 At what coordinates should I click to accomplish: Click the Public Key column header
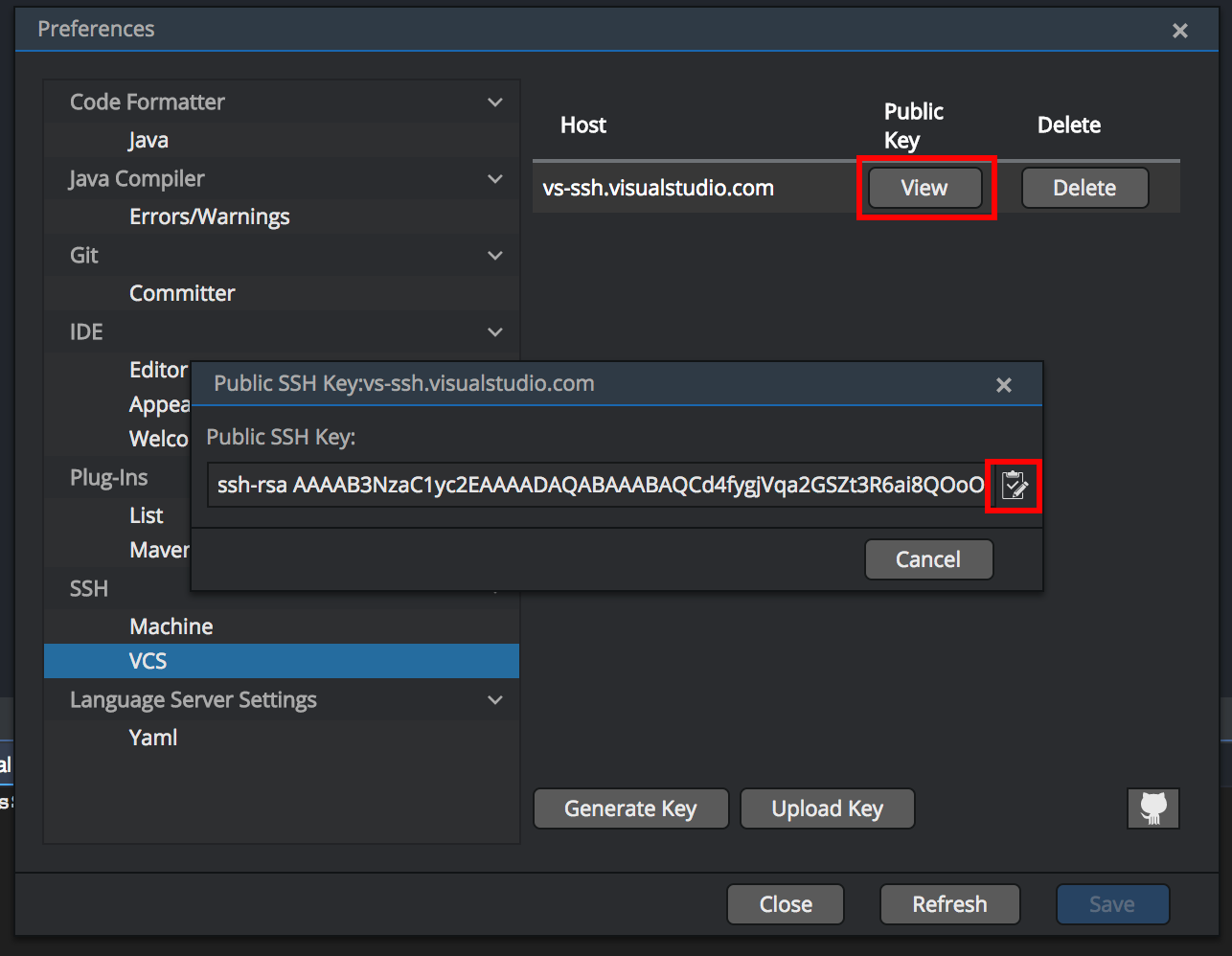[914, 125]
